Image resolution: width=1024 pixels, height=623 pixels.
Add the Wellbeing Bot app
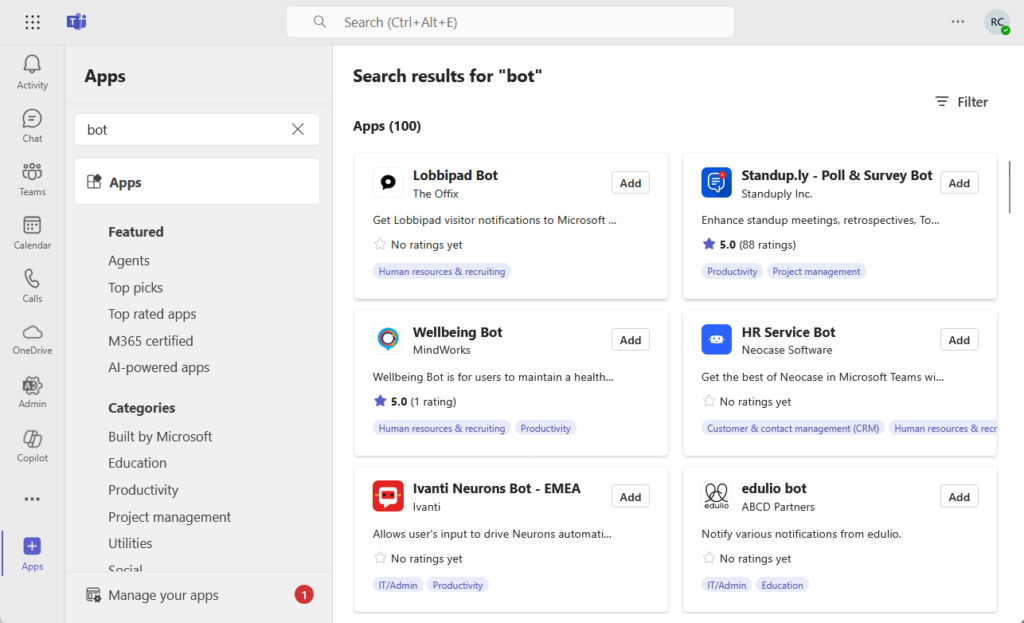click(x=630, y=340)
